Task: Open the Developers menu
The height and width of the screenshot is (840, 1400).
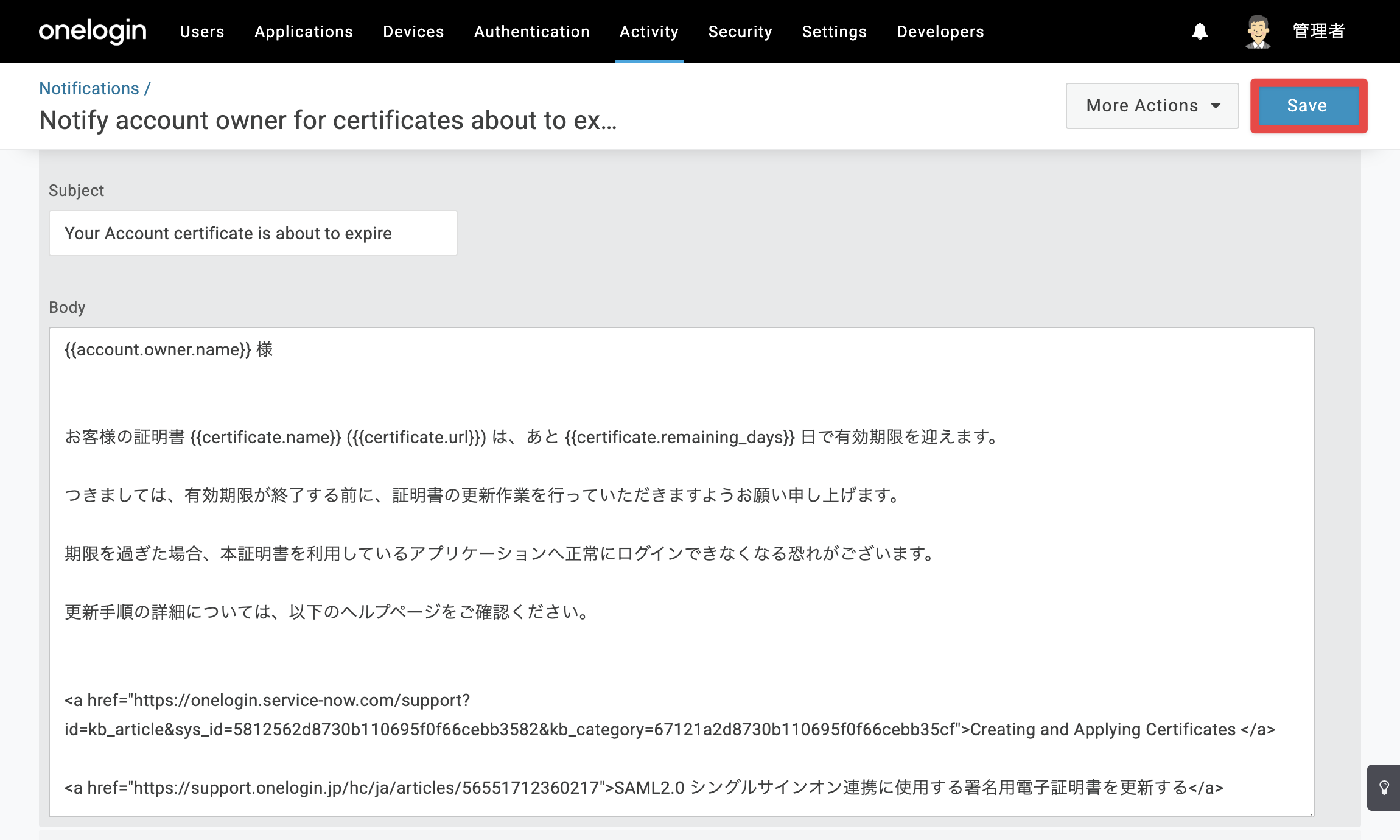Action: click(940, 32)
